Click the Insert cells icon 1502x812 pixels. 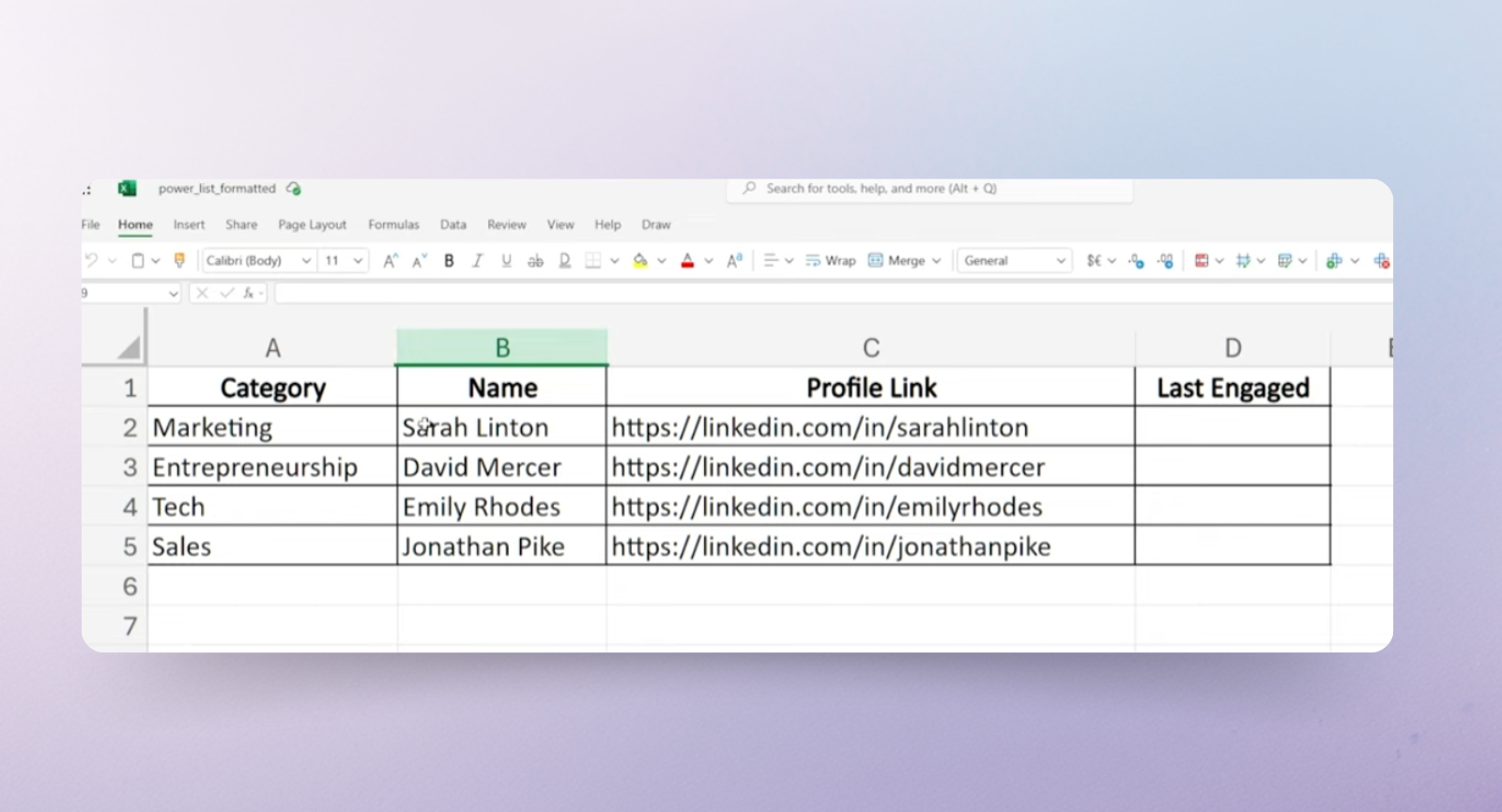1334,260
